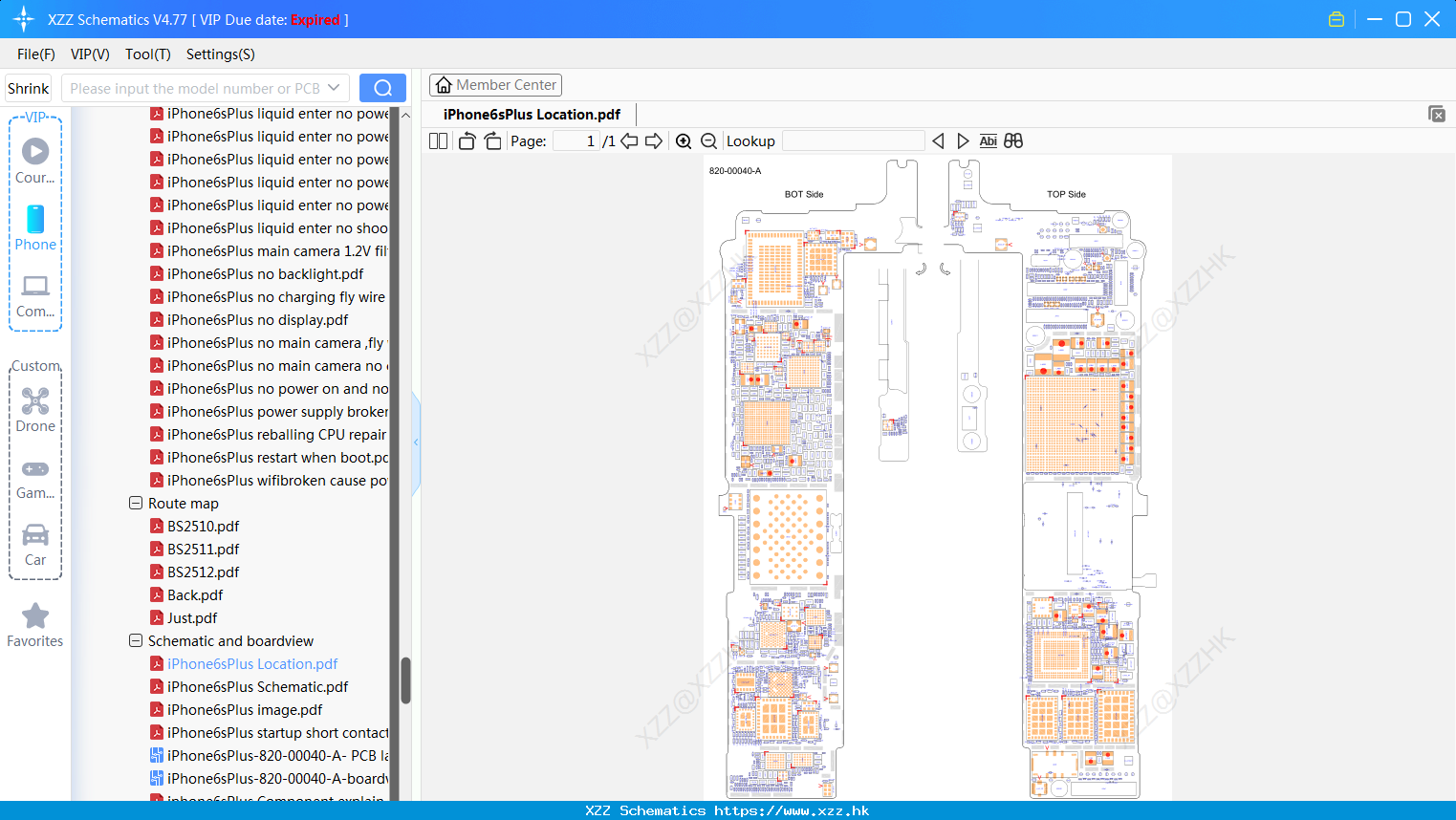Open the Tool(T) menu
Screen dimensions: 1456x820
[148, 54]
